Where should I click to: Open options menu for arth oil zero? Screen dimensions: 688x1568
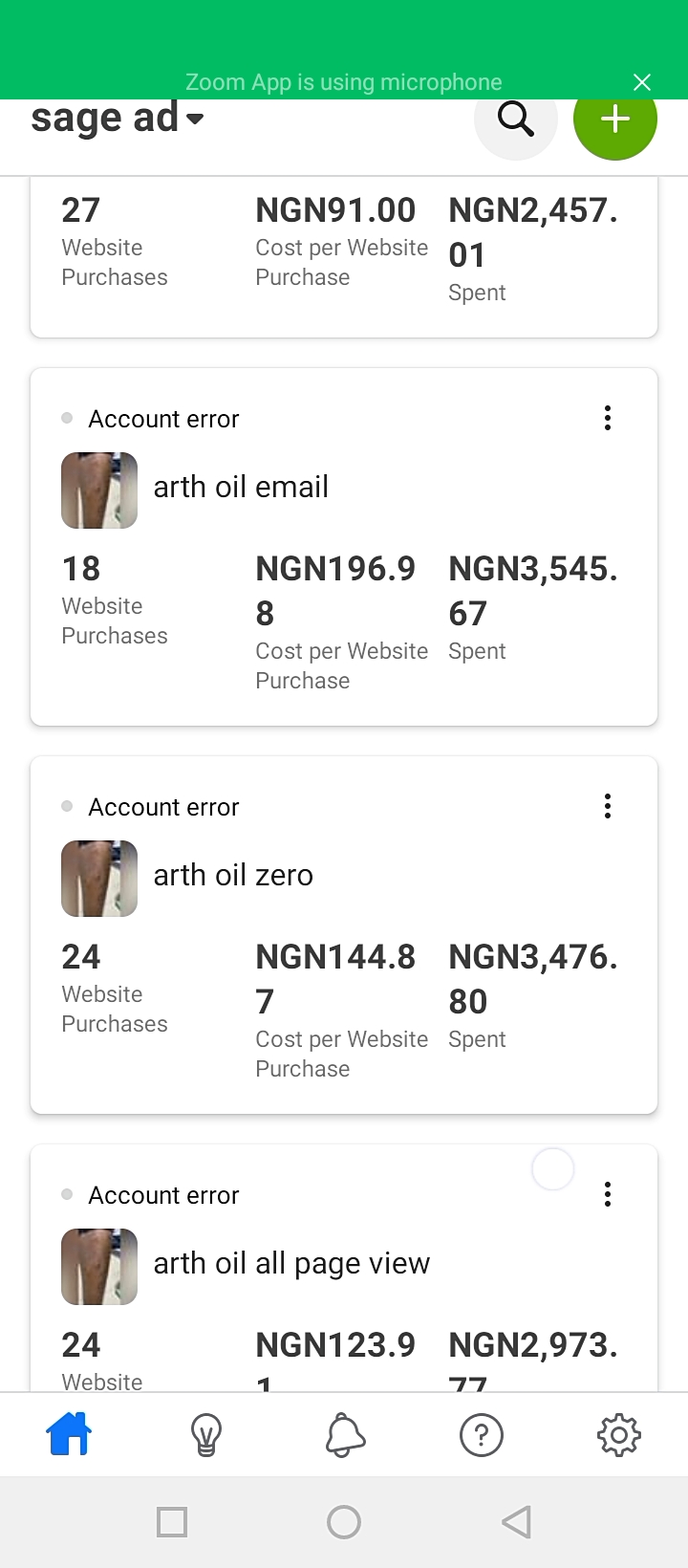(608, 806)
